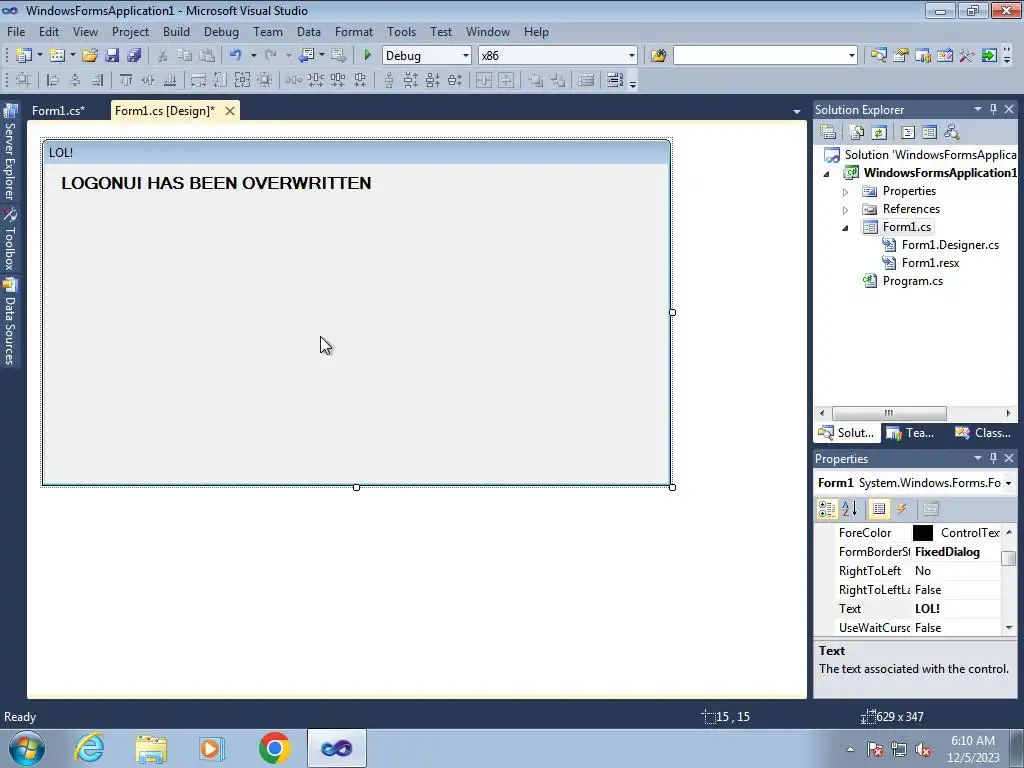
Task: Toggle auto-hide pin on Properties panel
Action: click(x=993, y=458)
